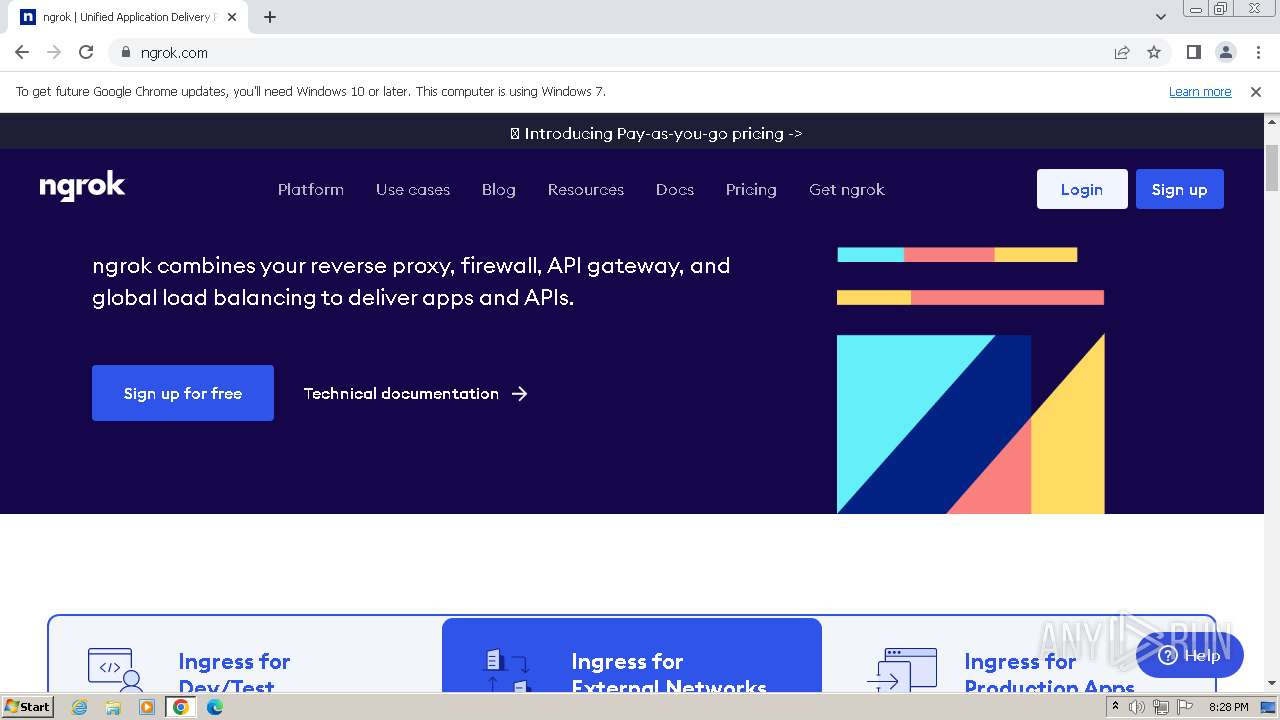Screen dimensions: 1280x720
Task: Show hidden system tray icons
Action: pos(1115,707)
